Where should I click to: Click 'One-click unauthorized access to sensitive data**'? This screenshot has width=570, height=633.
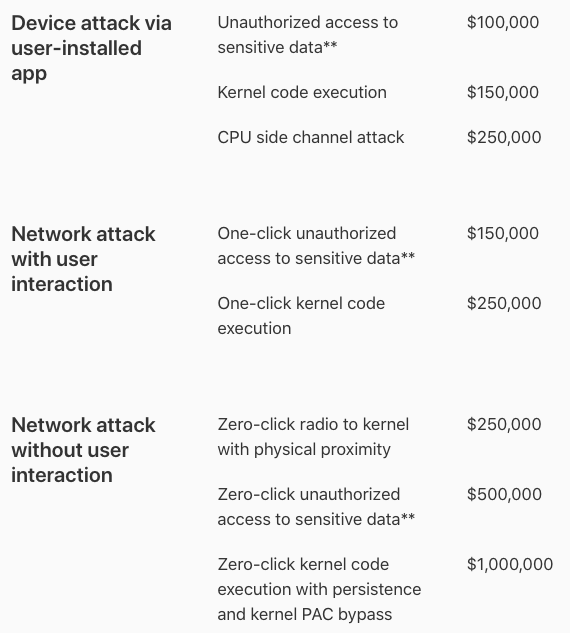pyautogui.click(x=316, y=246)
